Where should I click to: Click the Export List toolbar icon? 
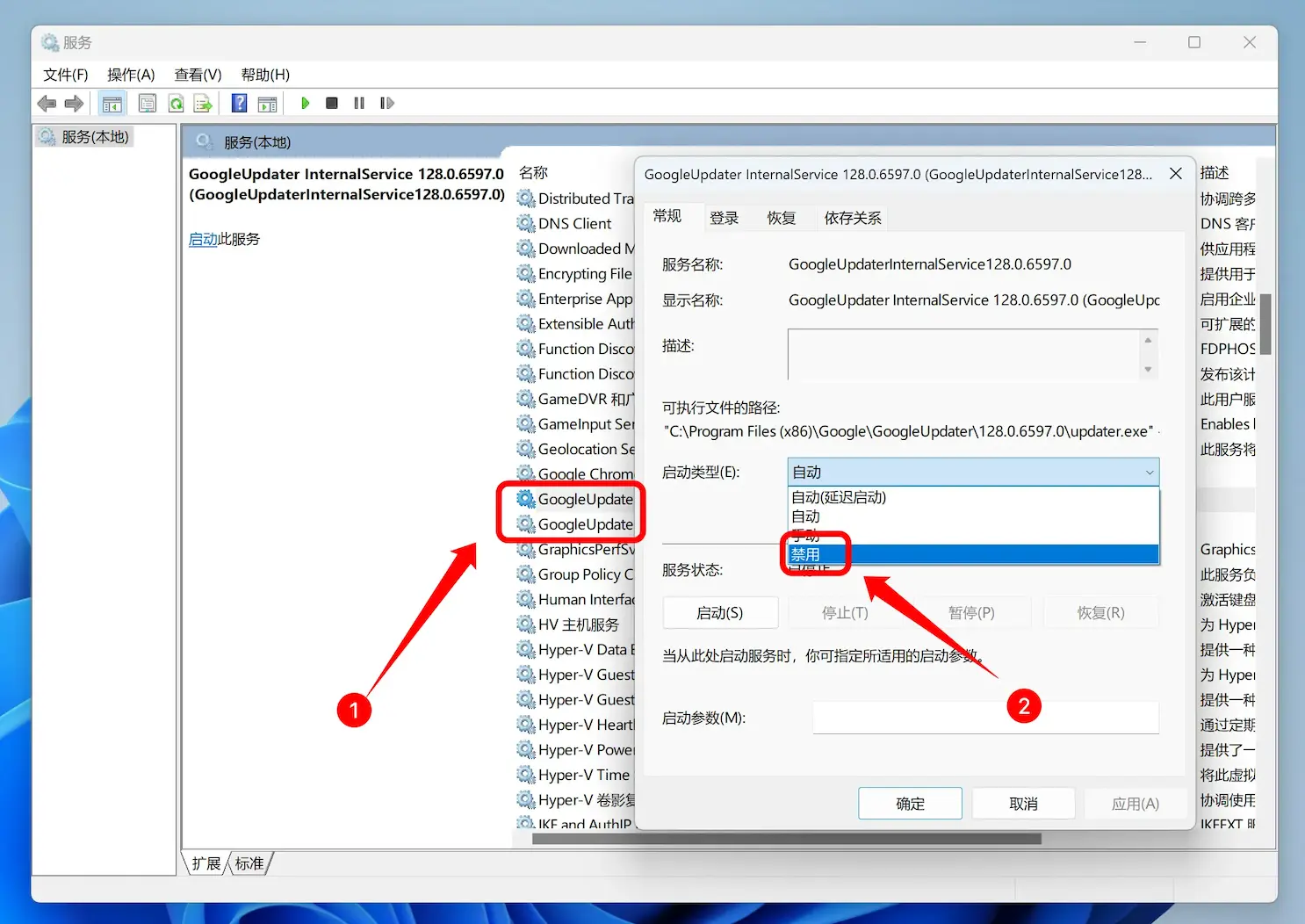[203, 104]
